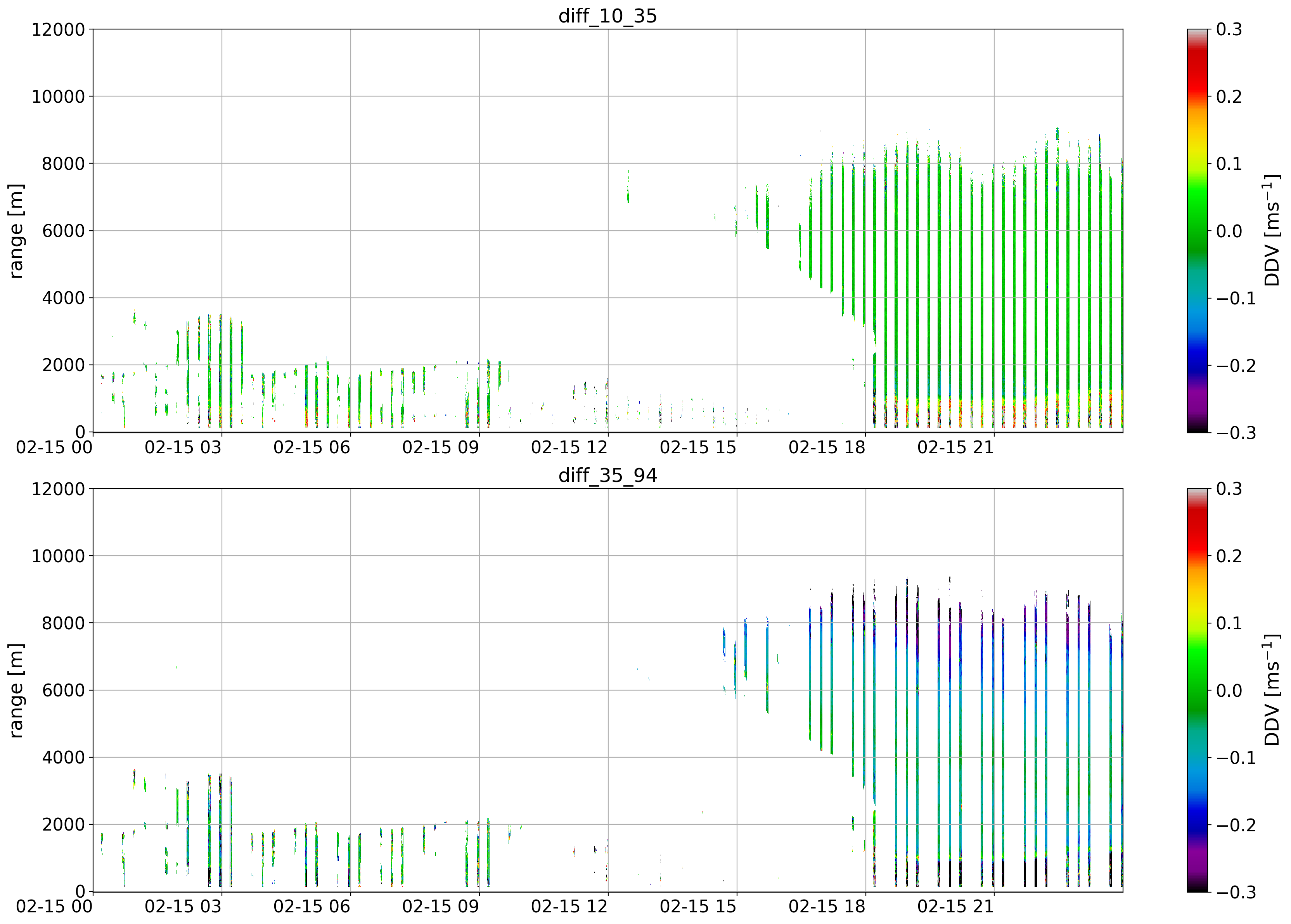The width and height of the screenshot is (1291, 924).
Task: Click the top colorbar 'DDV [ms⁻¹]' label
Action: 1272,230
